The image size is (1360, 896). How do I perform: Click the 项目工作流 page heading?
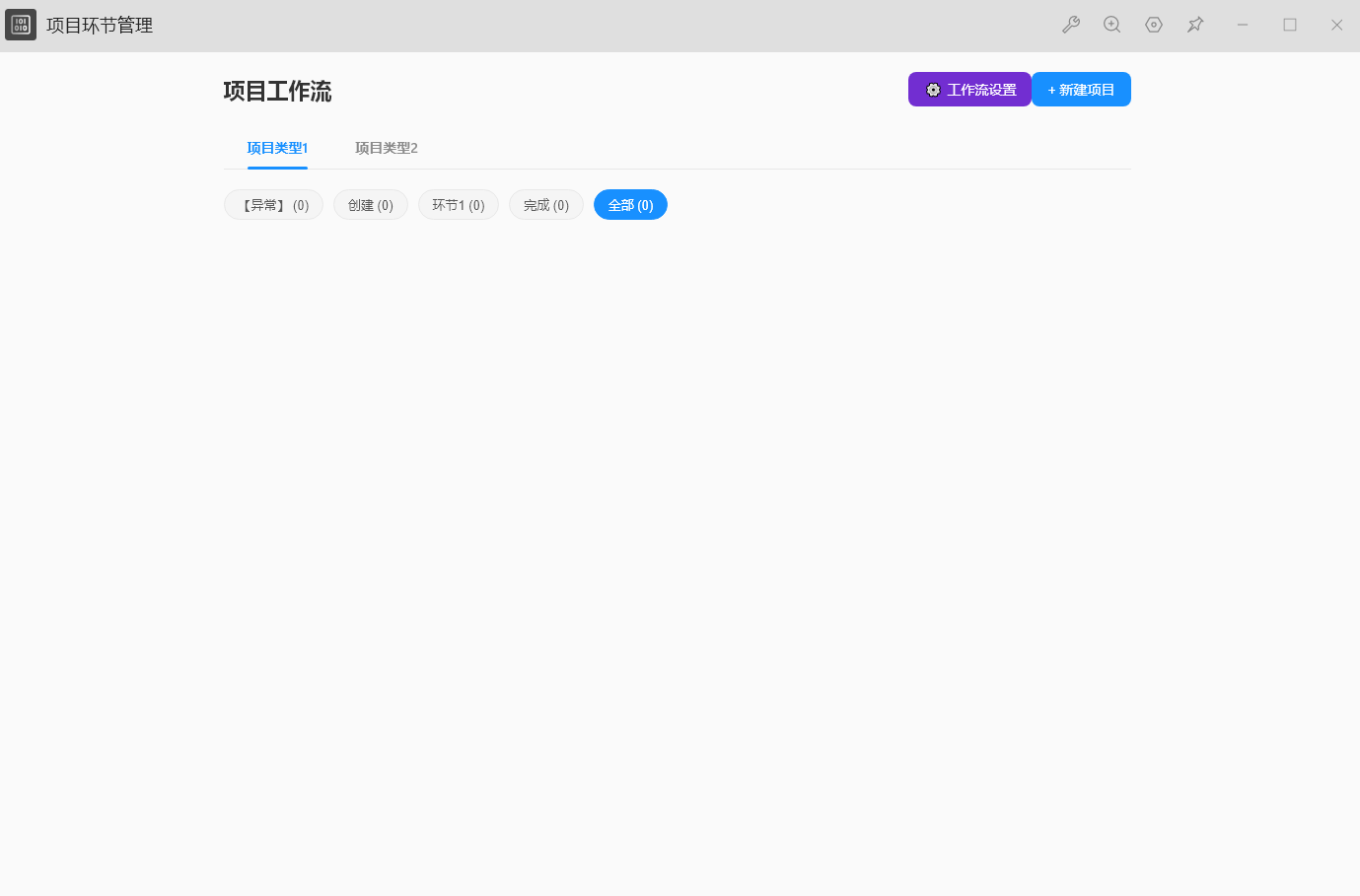[277, 92]
